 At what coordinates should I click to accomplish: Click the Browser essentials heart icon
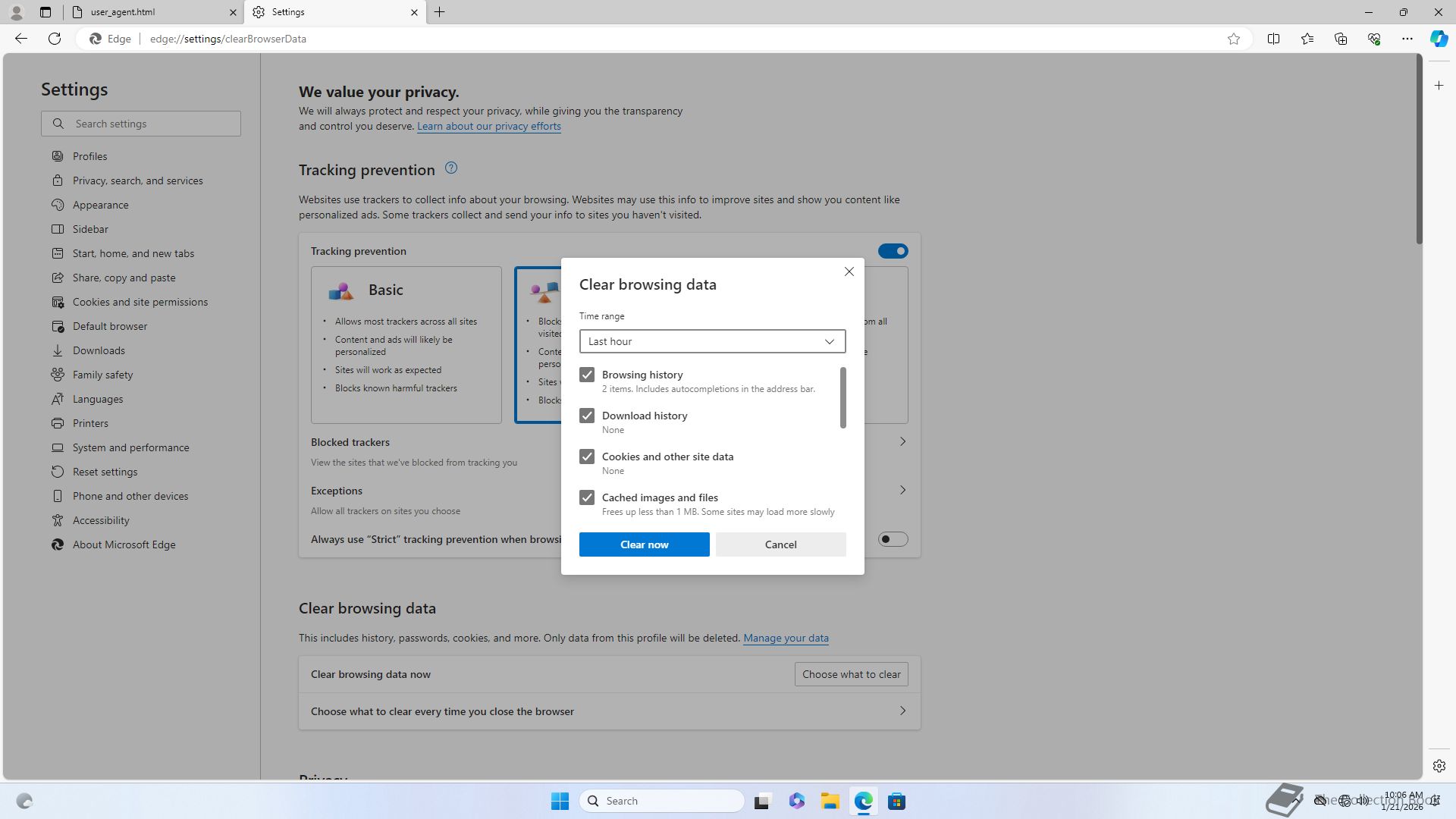1373,39
